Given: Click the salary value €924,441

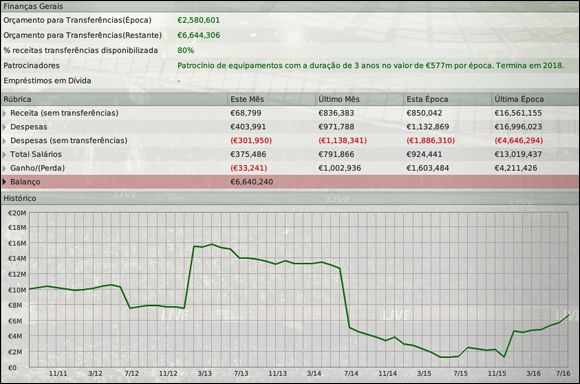Looking at the screenshot, I should pos(424,154).
